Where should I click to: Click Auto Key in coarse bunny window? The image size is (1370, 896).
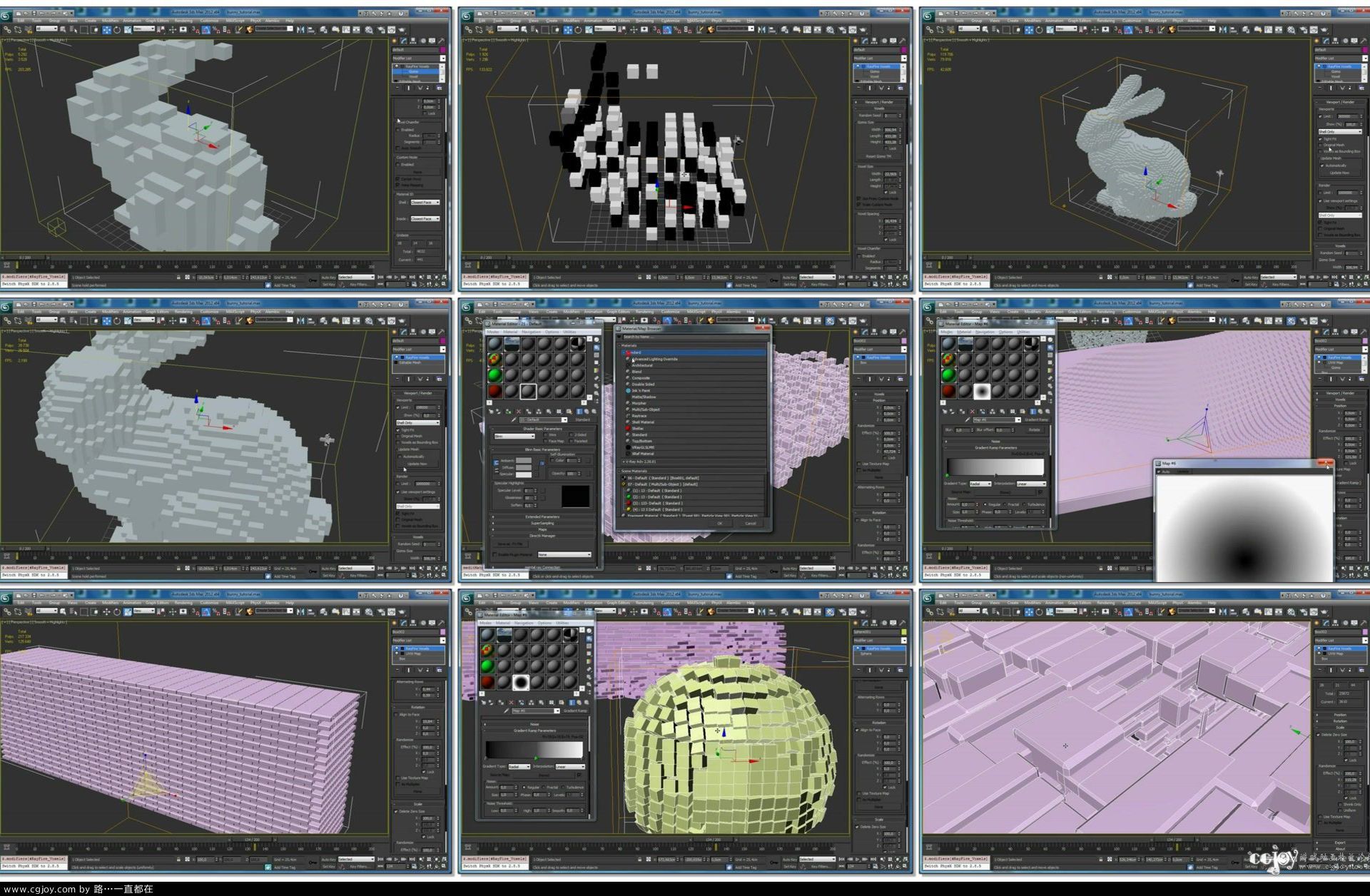[329, 277]
